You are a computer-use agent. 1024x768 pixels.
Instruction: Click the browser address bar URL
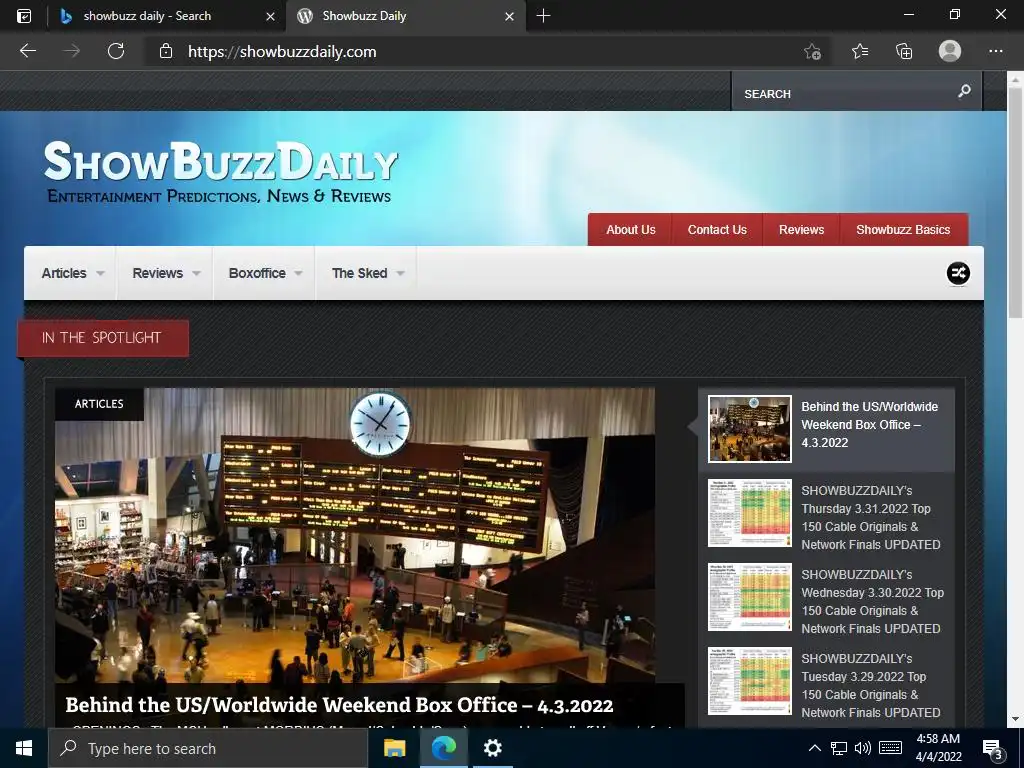[x=282, y=52]
